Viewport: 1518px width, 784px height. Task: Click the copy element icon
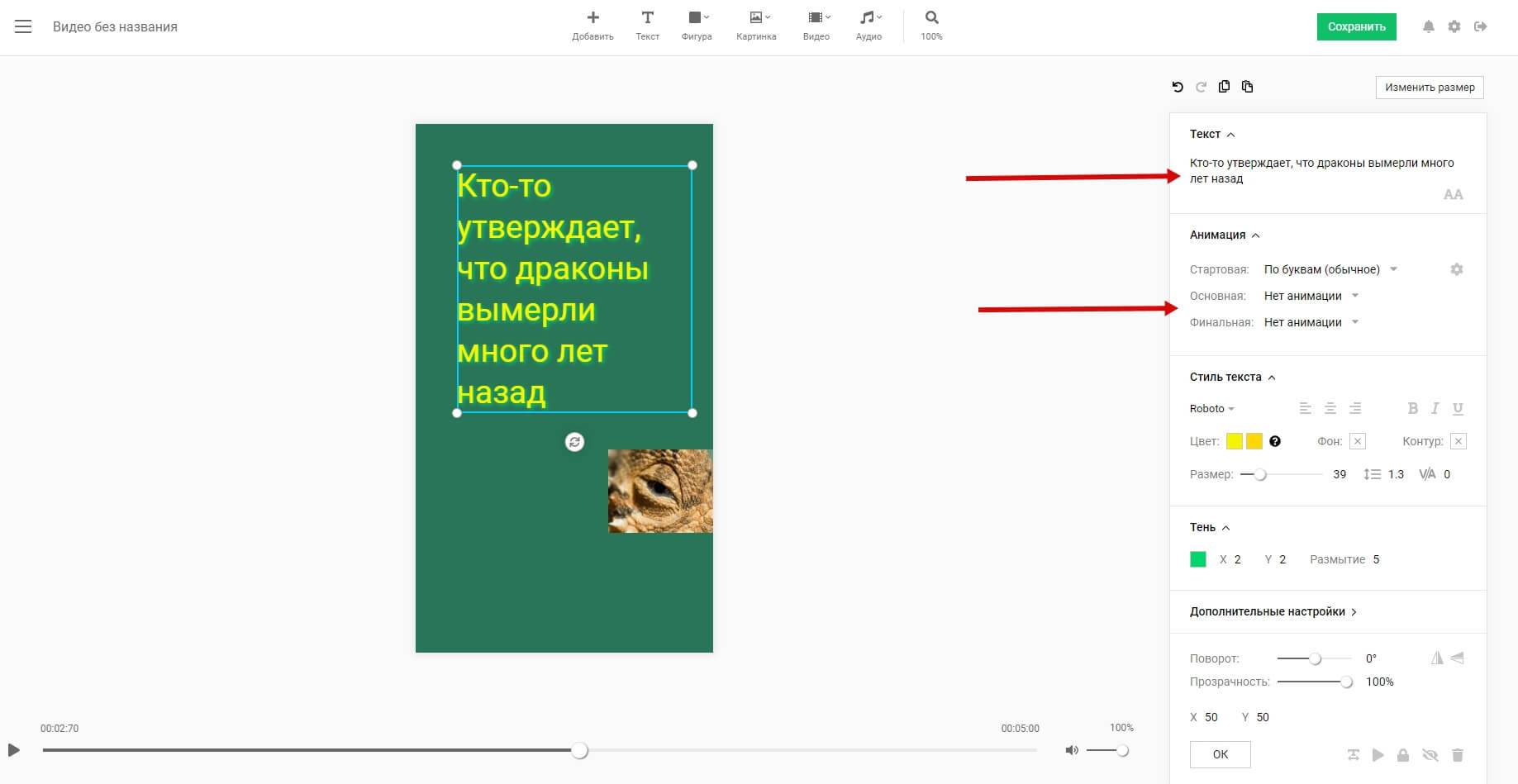pyautogui.click(x=1224, y=87)
